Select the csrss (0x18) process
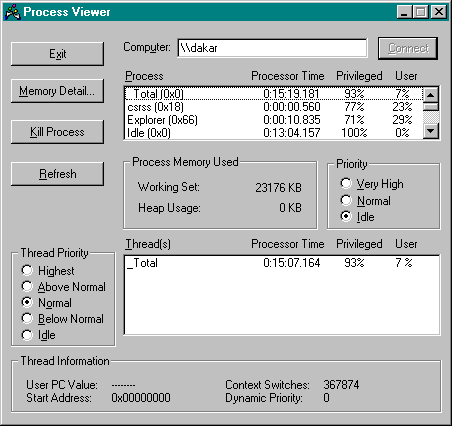452x426 pixels. (274, 107)
